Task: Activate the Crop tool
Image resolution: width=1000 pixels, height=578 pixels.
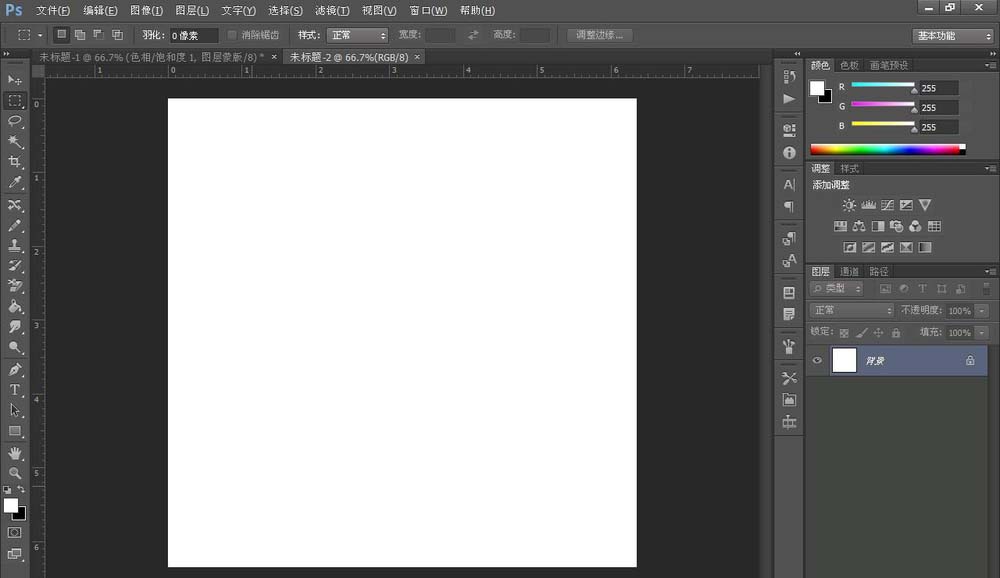Action: pos(15,163)
